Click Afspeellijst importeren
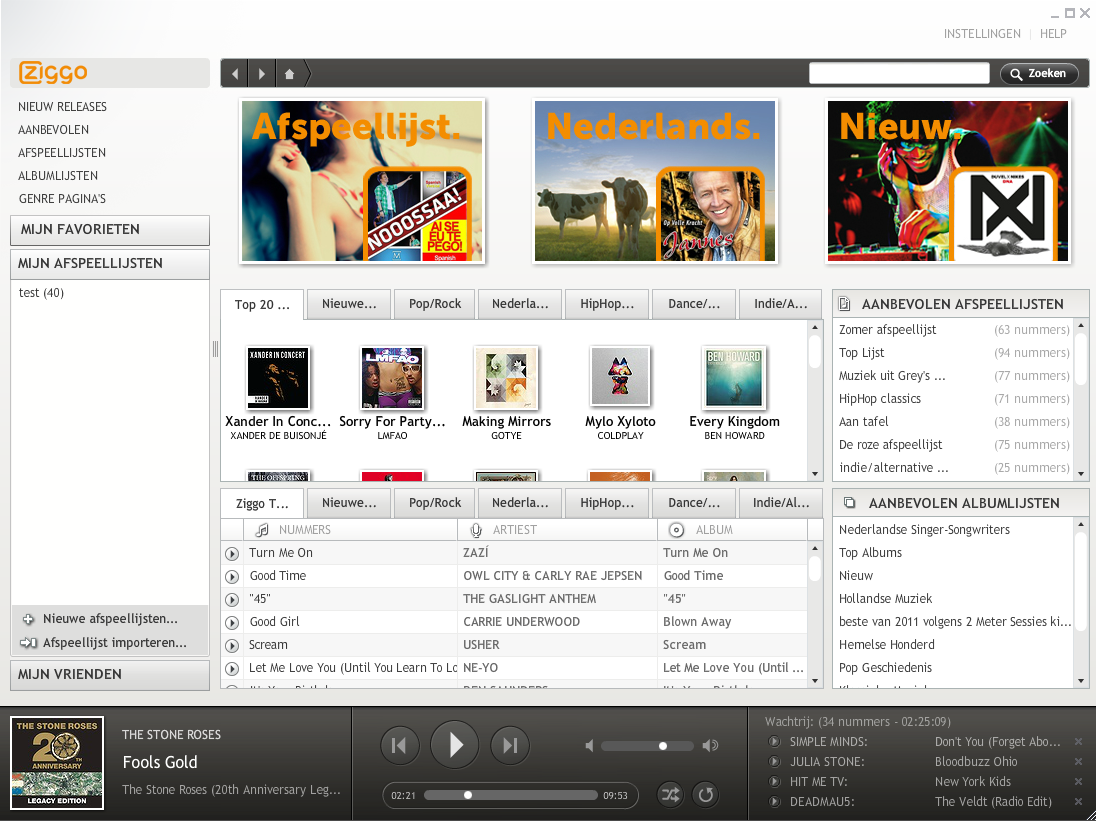Image resolution: width=1096 pixels, height=821 pixels. [x=110, y=643]
